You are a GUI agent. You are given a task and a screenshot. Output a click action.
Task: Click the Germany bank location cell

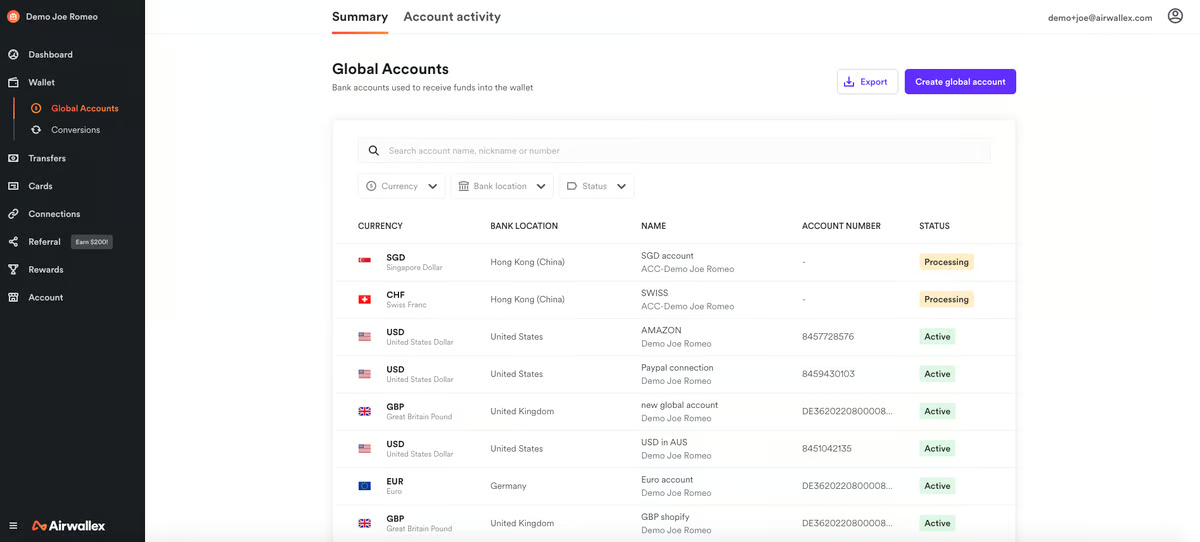pos(508,486)
